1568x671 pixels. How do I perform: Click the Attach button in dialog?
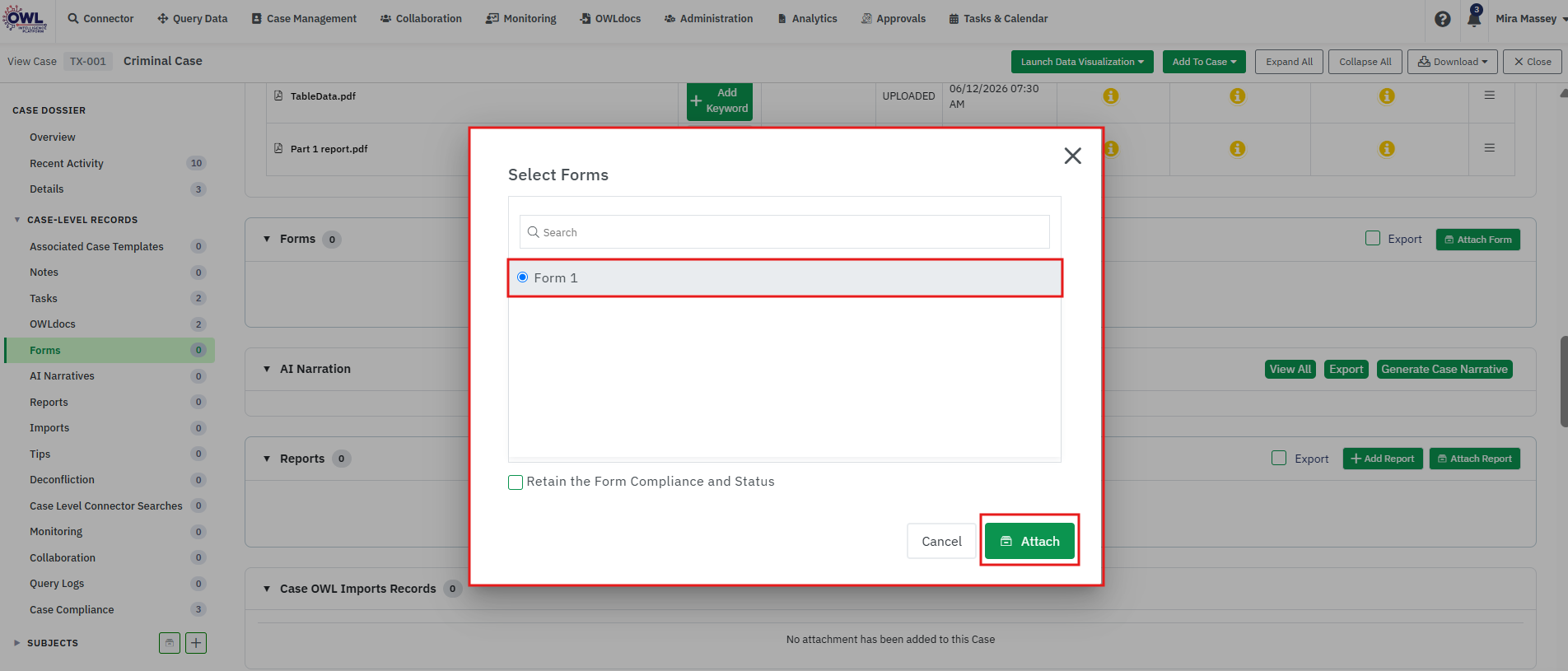coord(1029,541)
